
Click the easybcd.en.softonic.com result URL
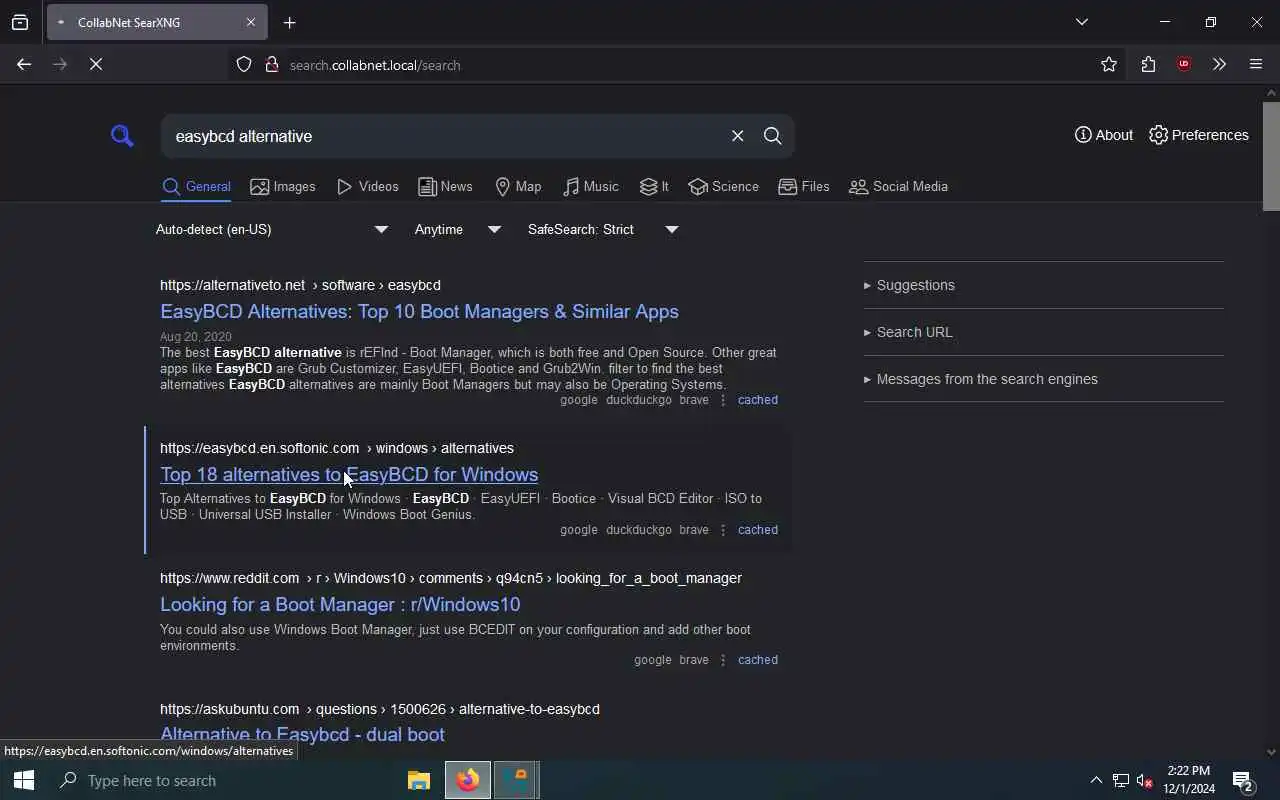[337, 448]
